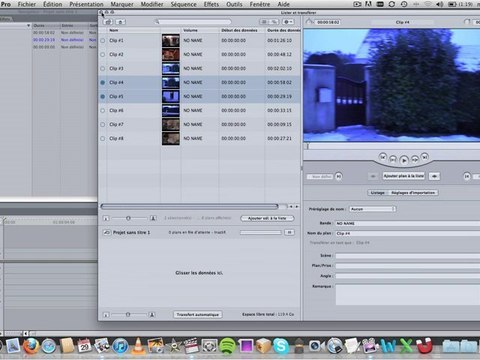Open the Effets menu

pos(211,4)
